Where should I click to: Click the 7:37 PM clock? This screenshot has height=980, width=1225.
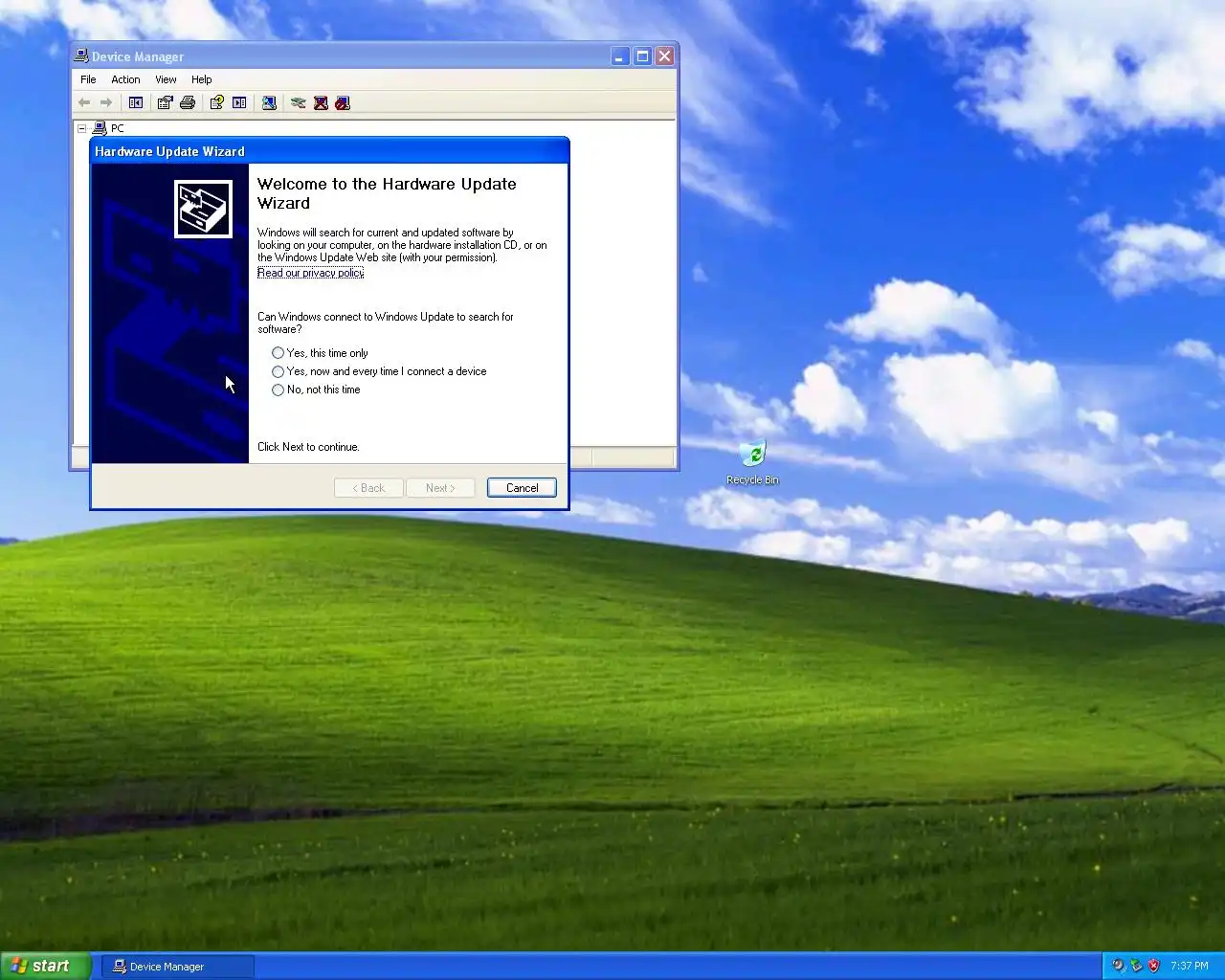pos(1189,966)
